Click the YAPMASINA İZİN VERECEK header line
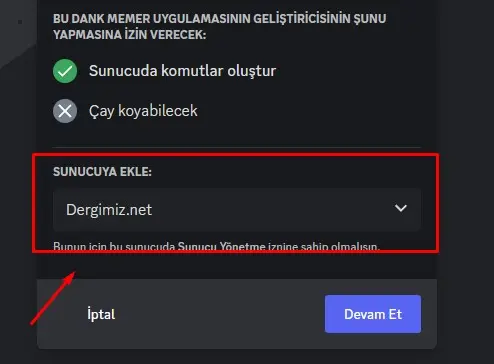Viewport: 494px width, 364px height. [x=129, y=34]
